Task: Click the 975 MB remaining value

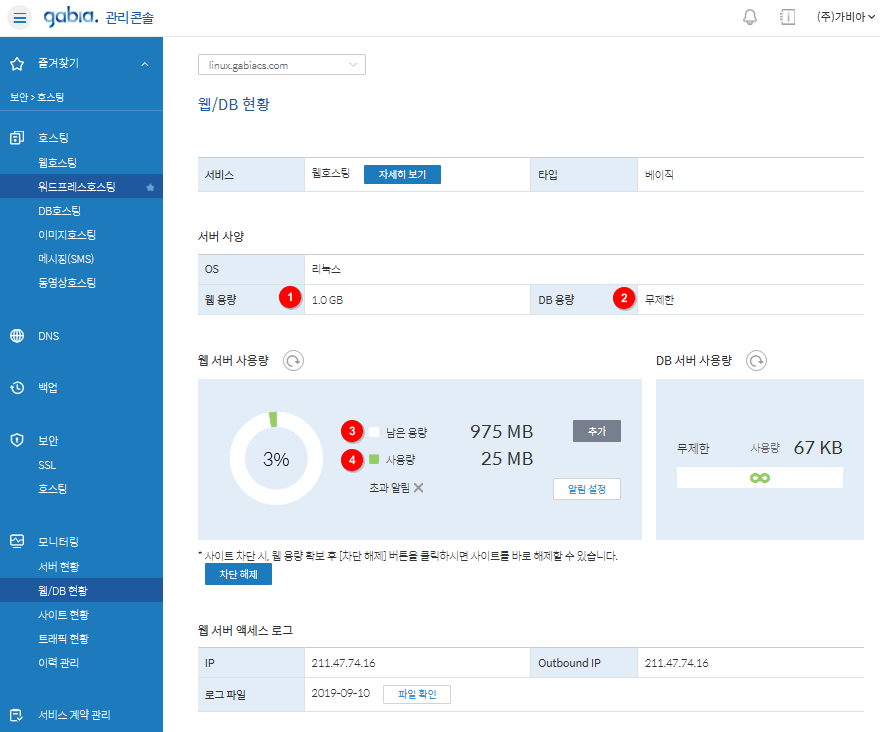Action: (501, 432)
